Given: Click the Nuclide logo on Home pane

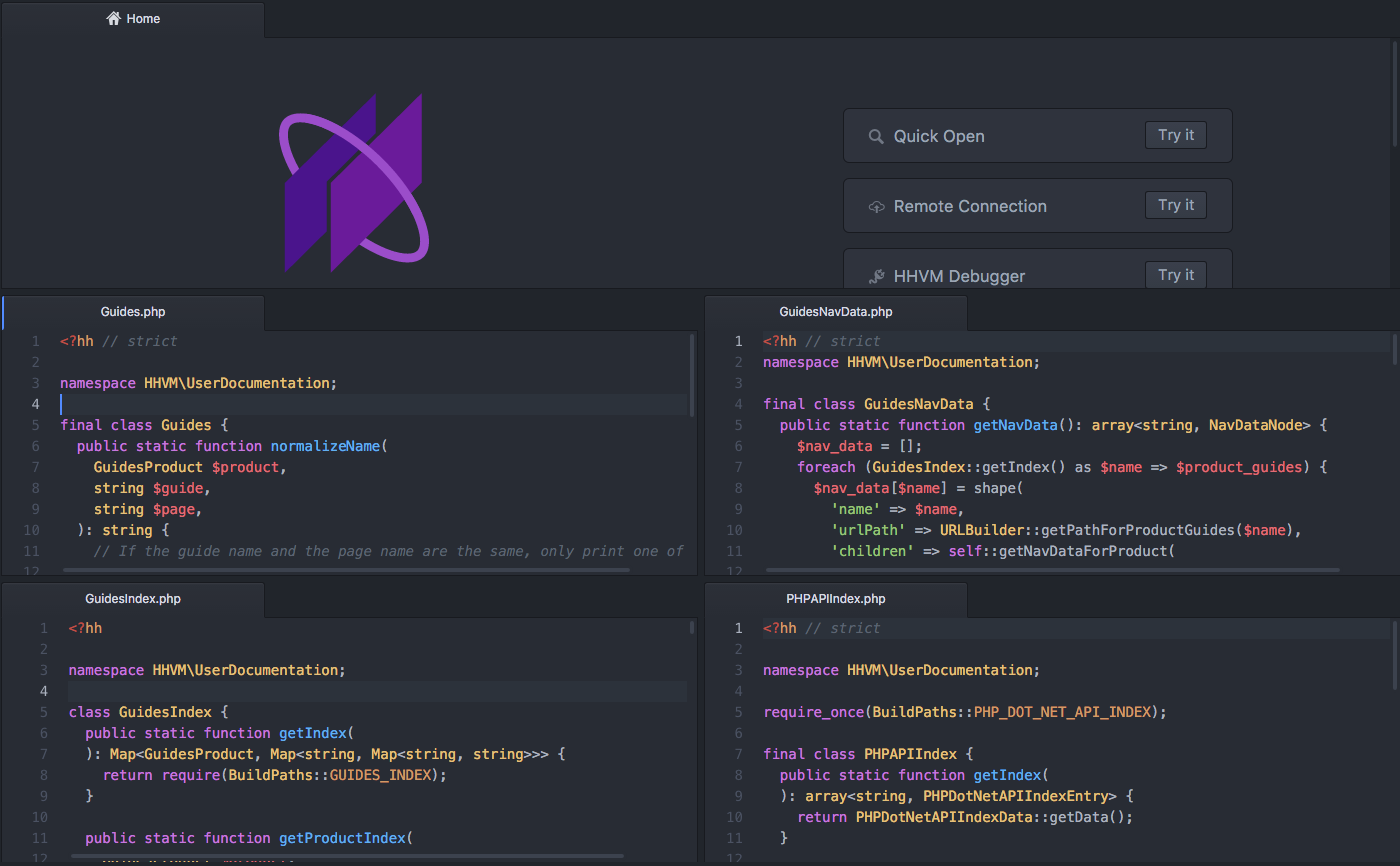Looking at the screenshot, I should 354,183.
